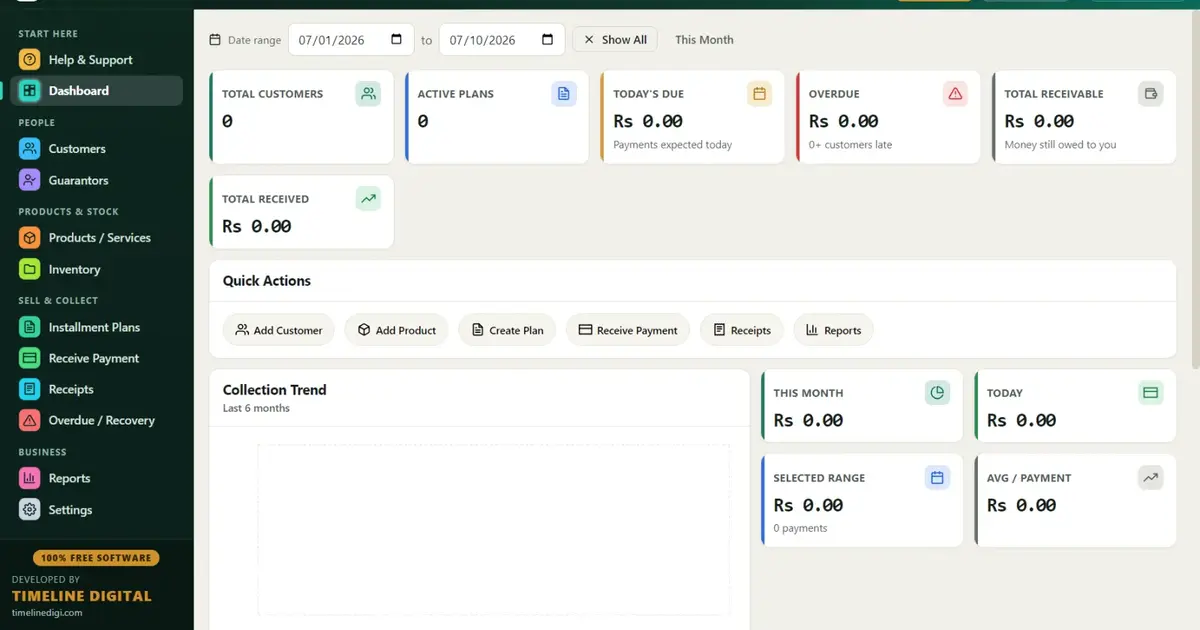Image resolution: width=1200 pixels, height=630 pixels.
Task: Click the Today's Due calendar icon
Action: point(760,94)
